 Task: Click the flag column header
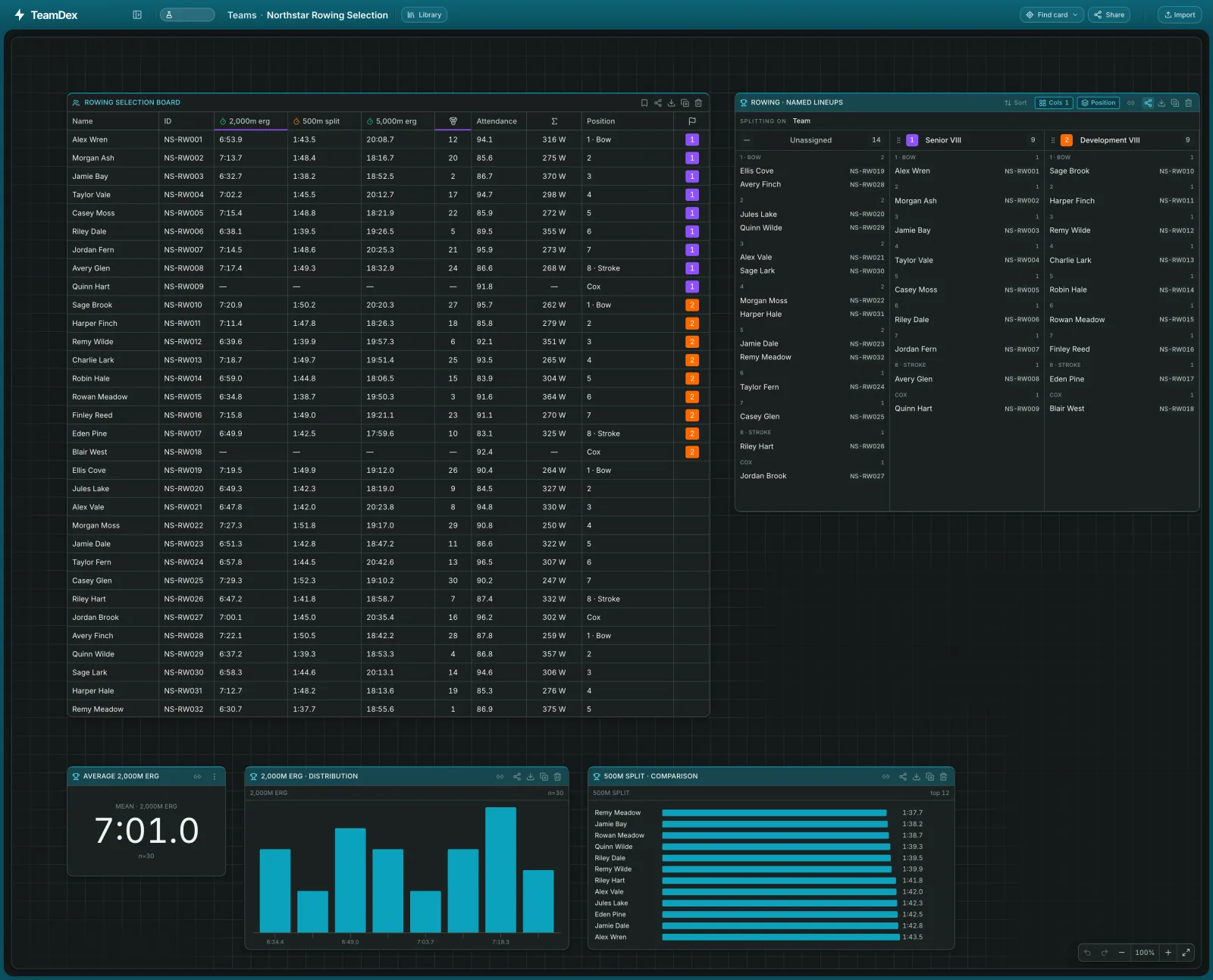coord(691,121)
